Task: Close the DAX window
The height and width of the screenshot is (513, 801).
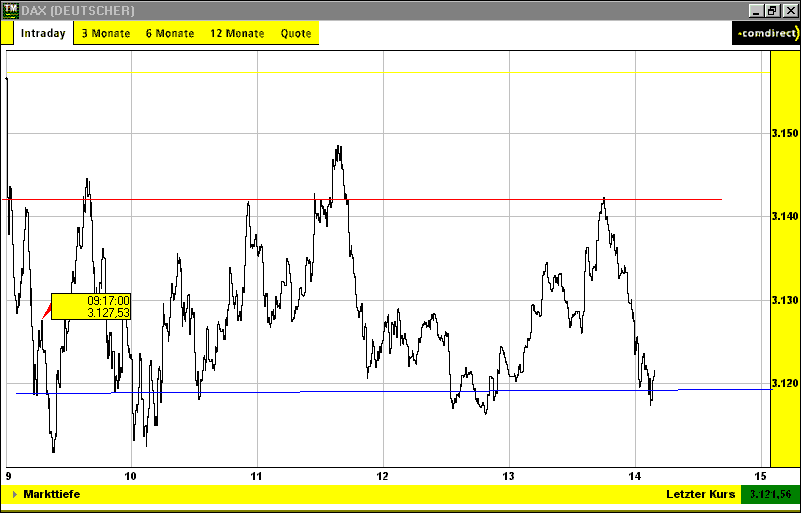Action: click(790, 10)
